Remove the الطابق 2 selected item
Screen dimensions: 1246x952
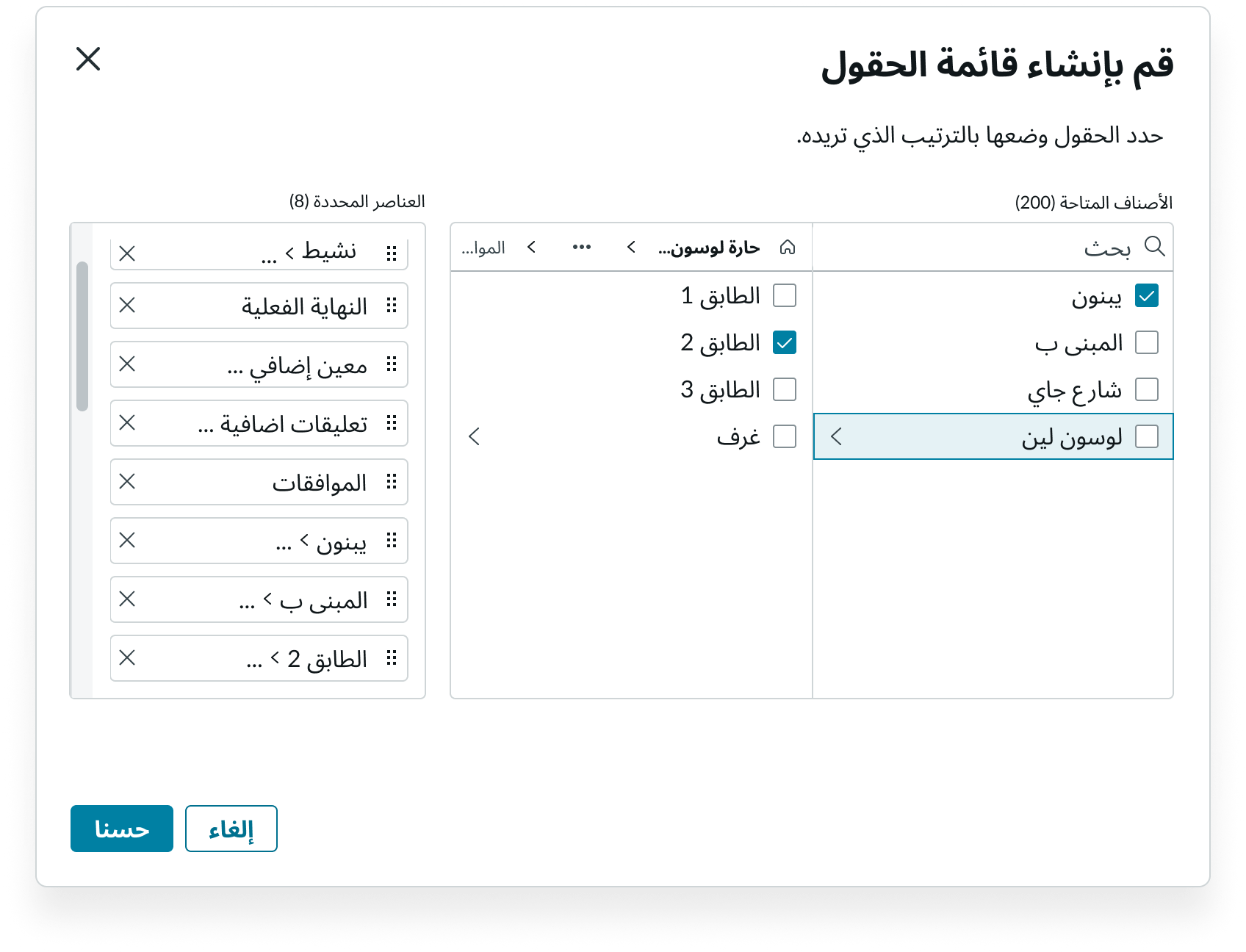127,658
